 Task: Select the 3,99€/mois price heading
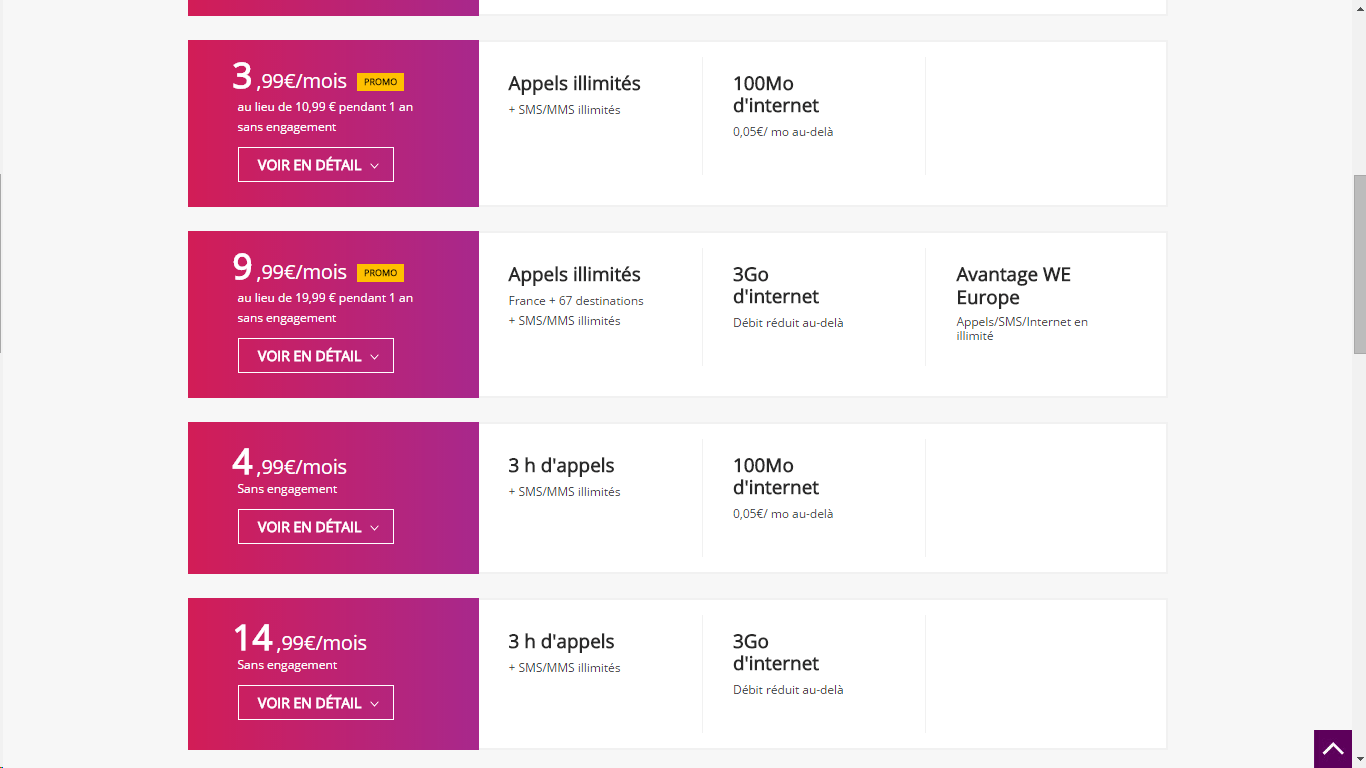pyautogui.click(x=290, y=78)
